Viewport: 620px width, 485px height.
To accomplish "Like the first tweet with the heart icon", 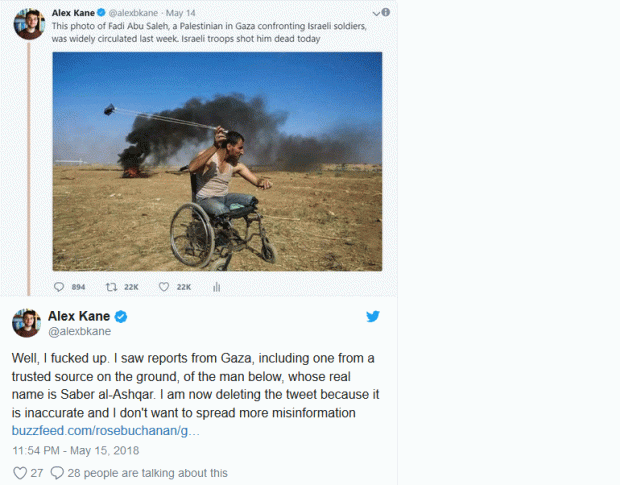I will [x=165, y=287].
